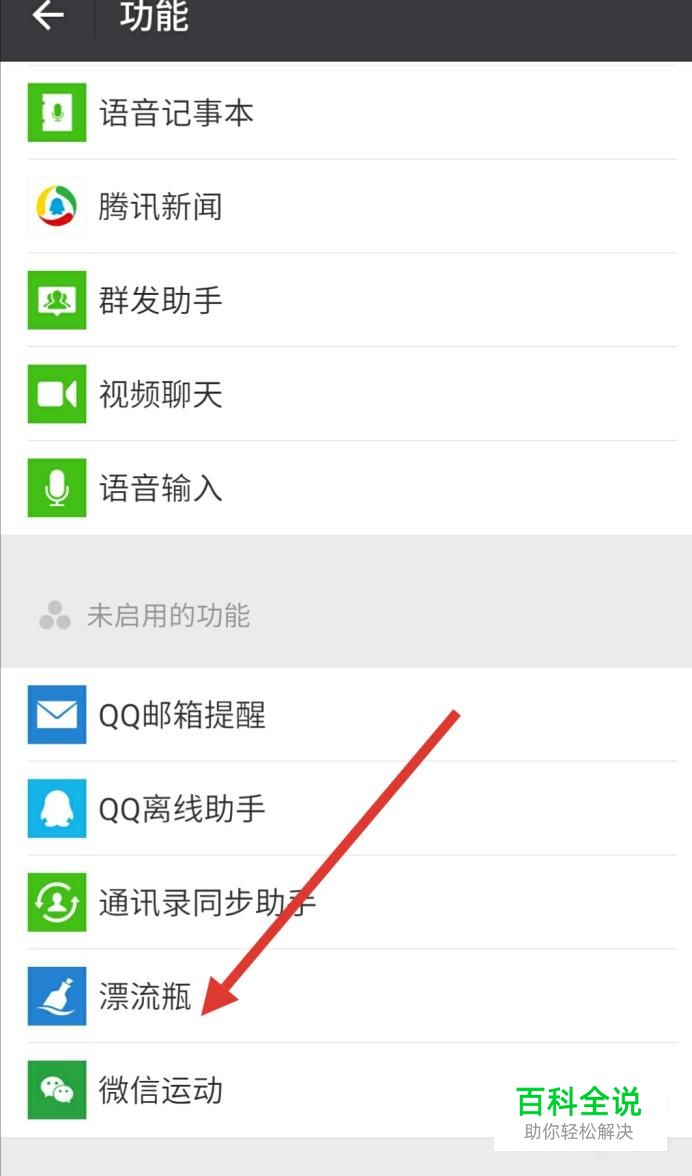Tap the 视频聊天 video camera icon
The image size is (692, 1176).
(x=57, y=394)
